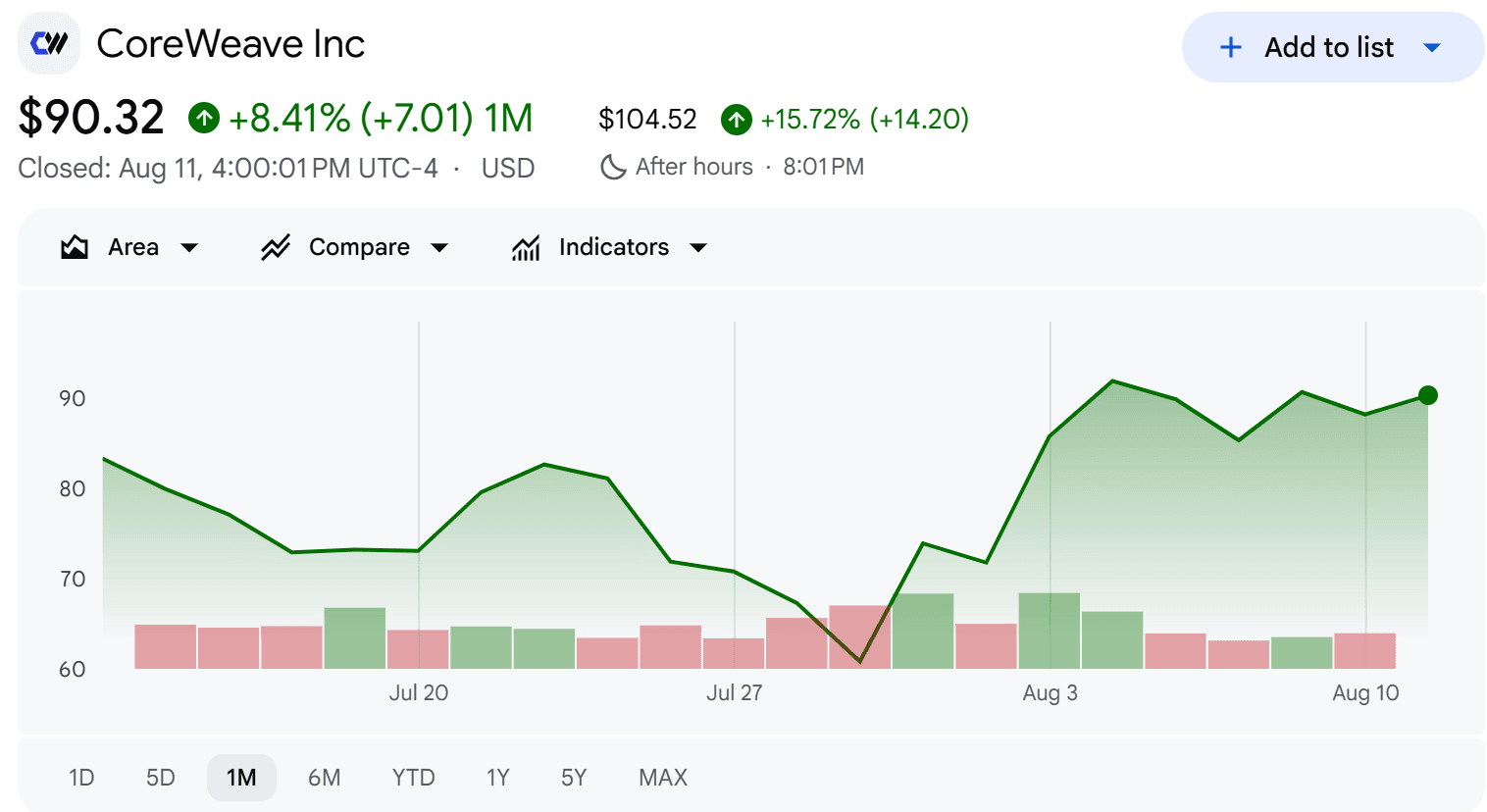Image resolution: width=1487 pixels, height=812 pixels.
Task: Expand the Compare dropdown arrow
Action: point(439,248)
